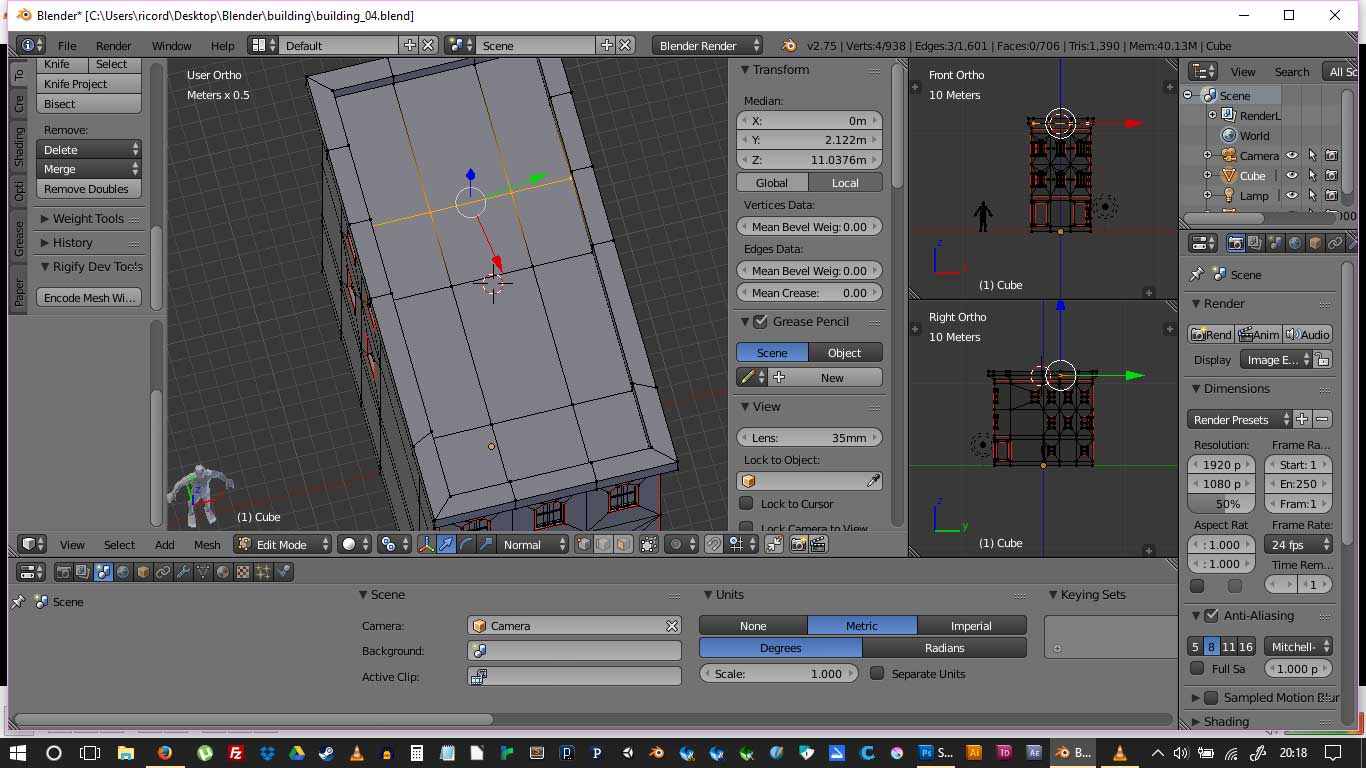This screenshot has width=1366, height=768.
Task: Click the Mean Crease slider field
Action: click(809, 293)
